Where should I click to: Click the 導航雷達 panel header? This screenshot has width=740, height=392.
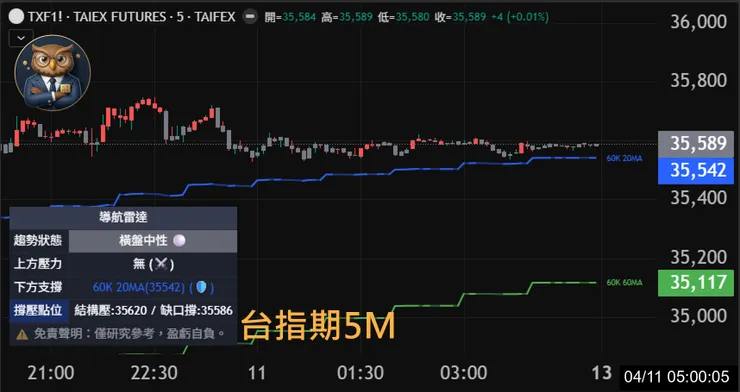tap(123, 217)
